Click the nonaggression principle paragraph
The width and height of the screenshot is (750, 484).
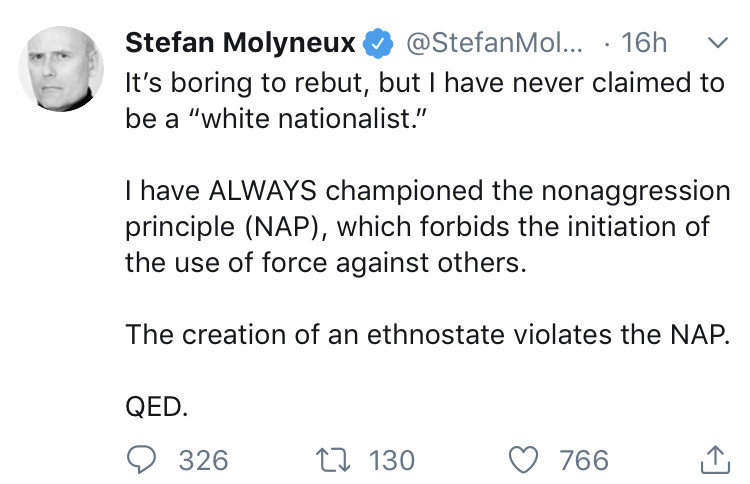coord(420,226)
